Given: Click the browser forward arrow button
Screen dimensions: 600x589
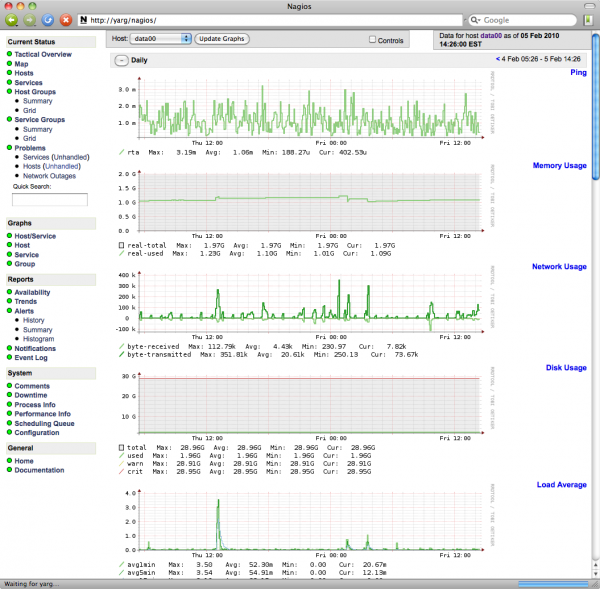Looking at the screenshot, I should [x=29, y=19].
